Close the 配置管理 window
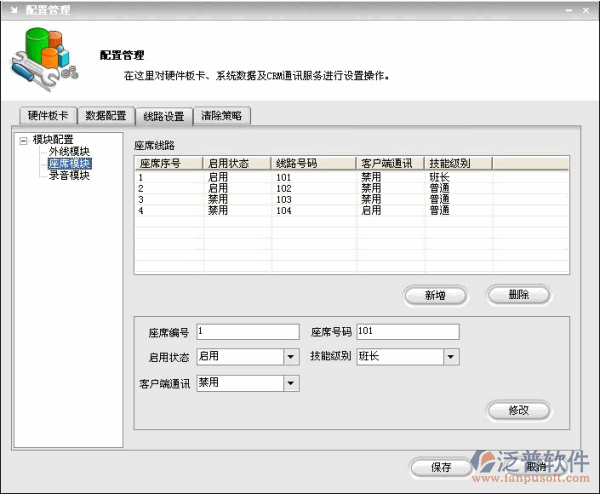Image resolution: width=600 pixels, height=494 pixels. click(x=588, y=7)
